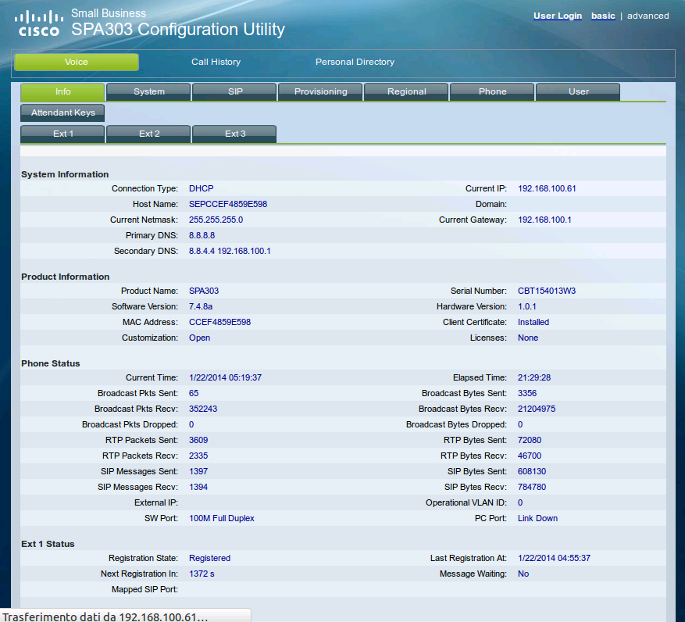Click product name value SPA303
The image size is (685, 622).
[204, 291]
